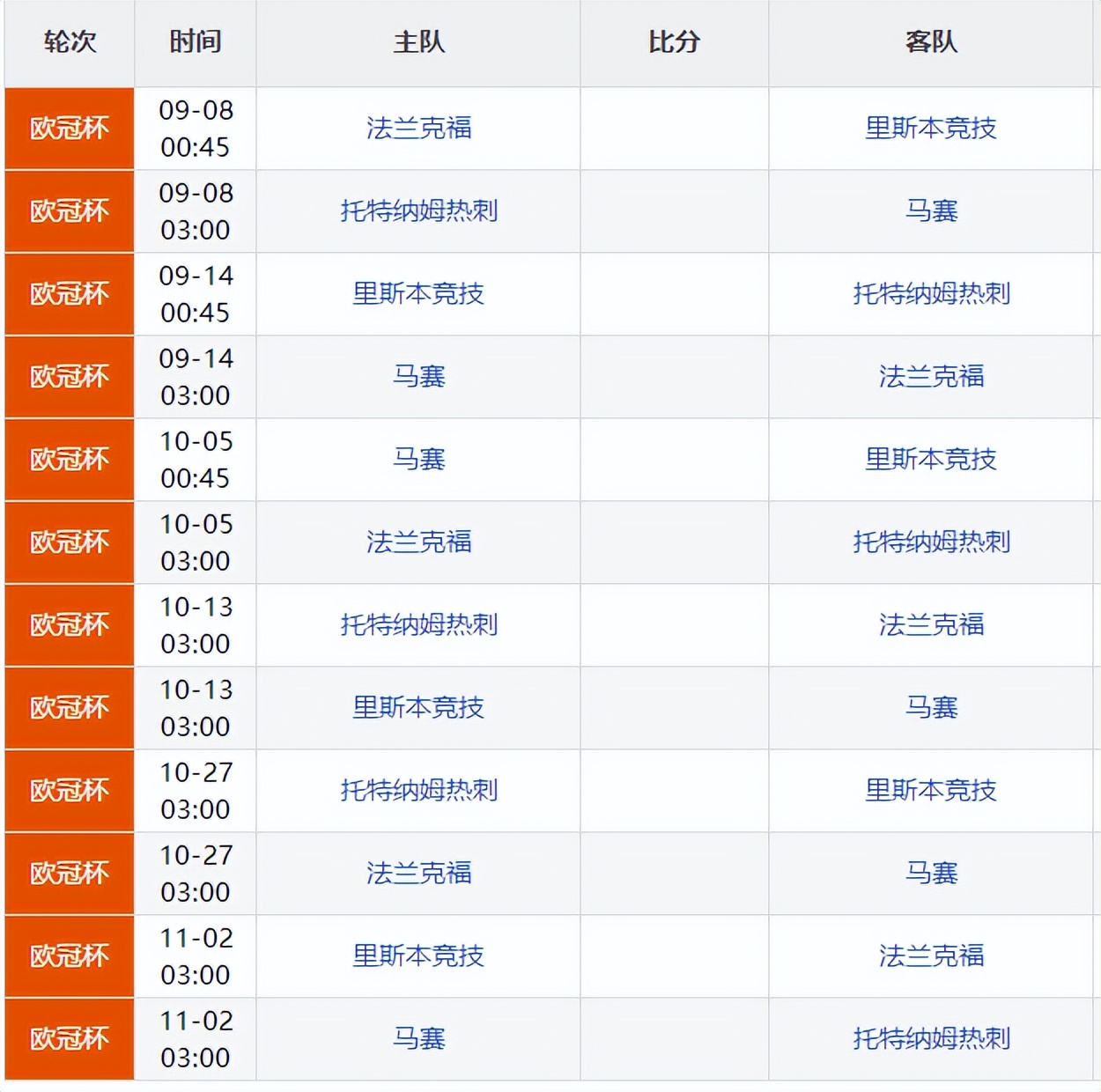The width and height of the screenshot is (1101, 1092).
Task: Click the 轮次 column header
Action: pos(70,42)
